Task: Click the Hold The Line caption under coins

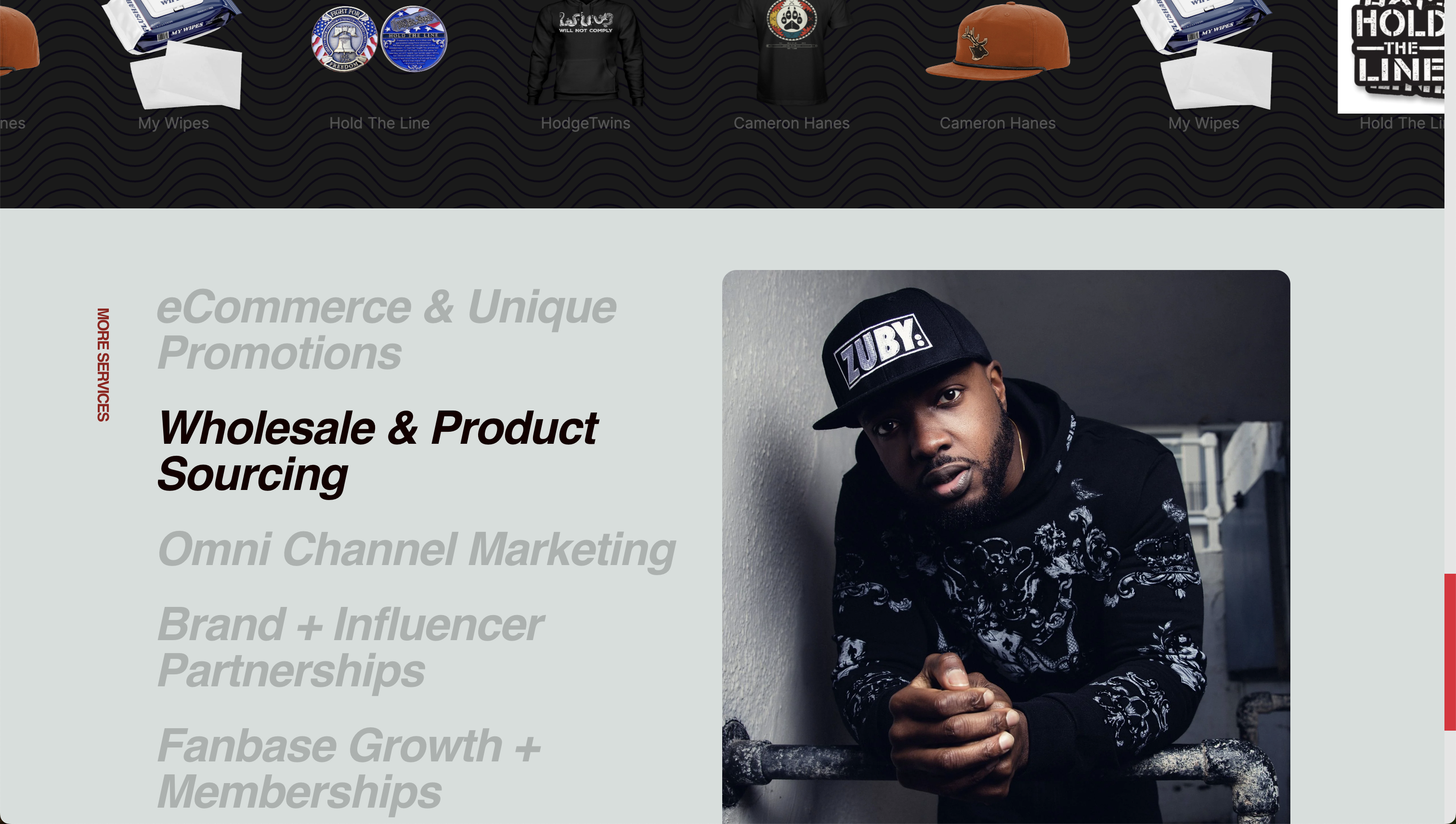Action: coord(379,123)
